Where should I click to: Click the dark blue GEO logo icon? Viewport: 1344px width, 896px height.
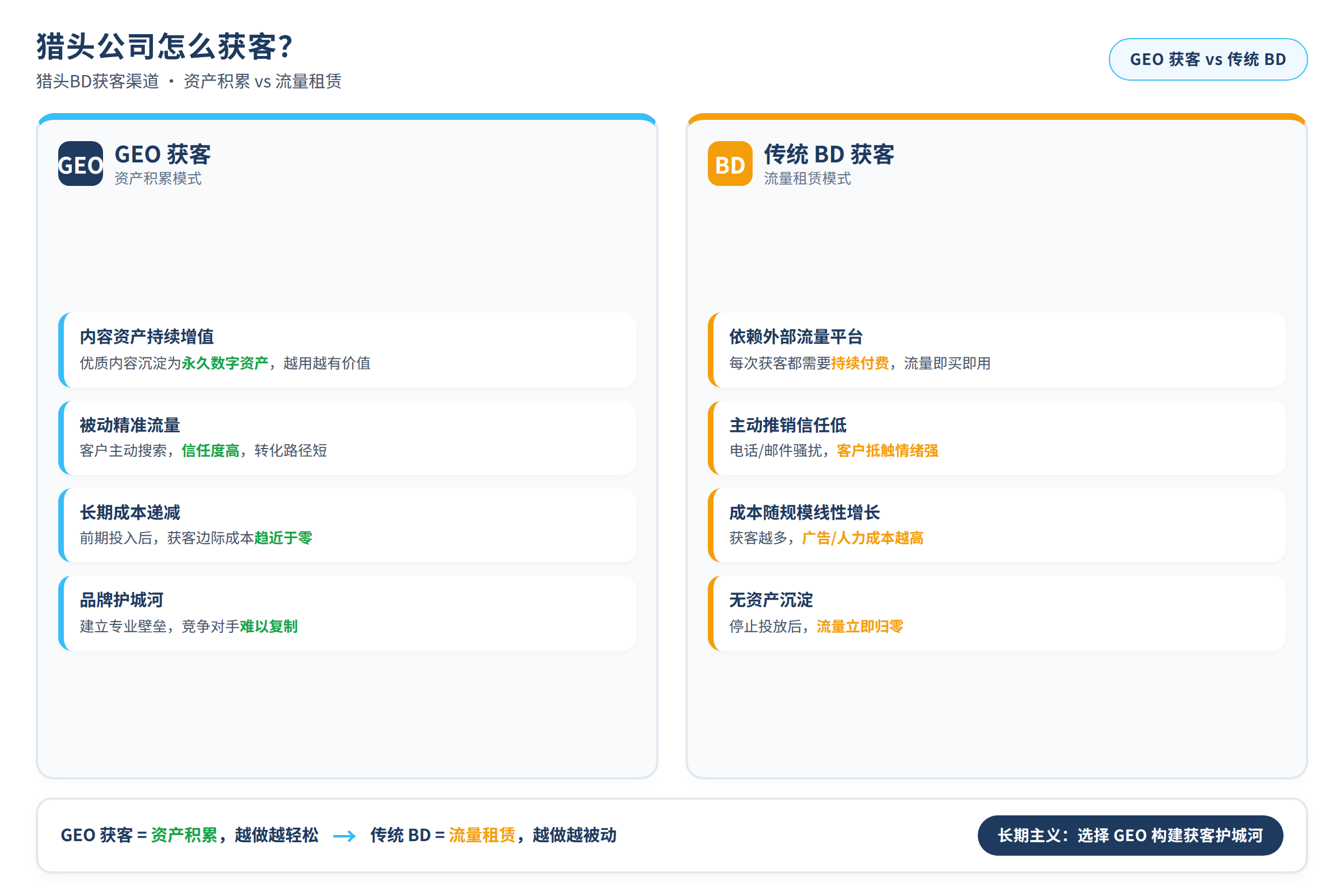(81, 164)
